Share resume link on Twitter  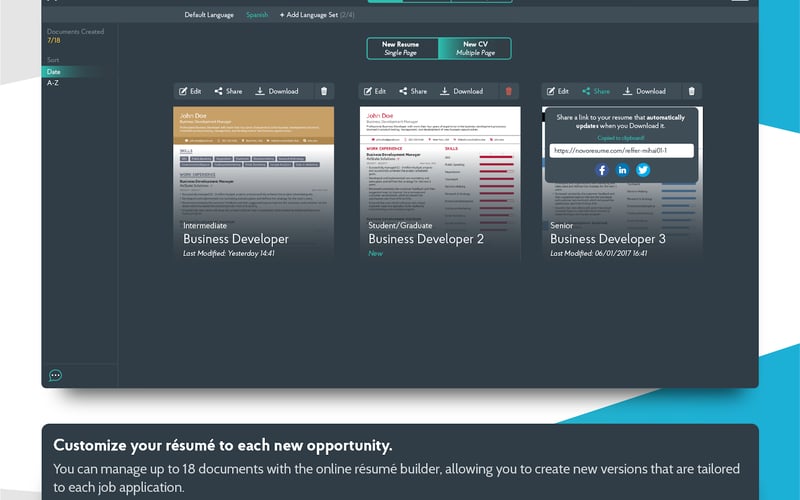(643, 170)
